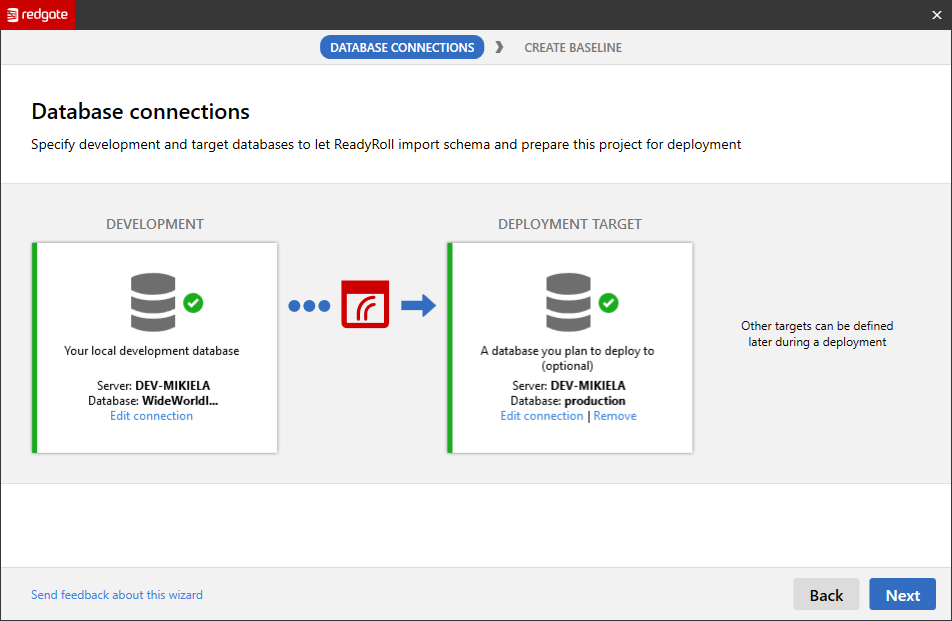
Task: Proceed by clicking Next
Action: 902,595
